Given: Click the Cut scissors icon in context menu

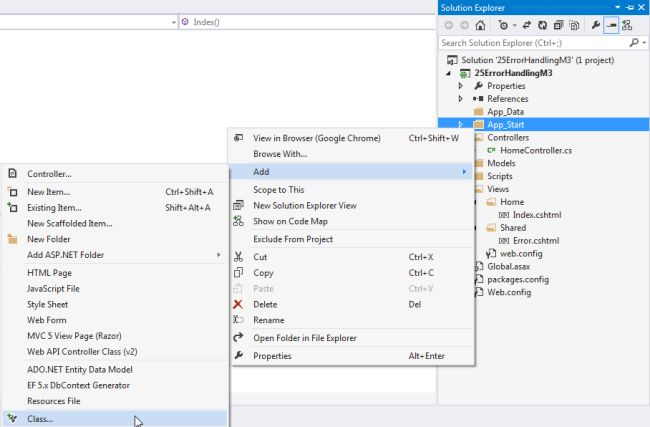Looking at the screenshot, I should click(238, 257).
